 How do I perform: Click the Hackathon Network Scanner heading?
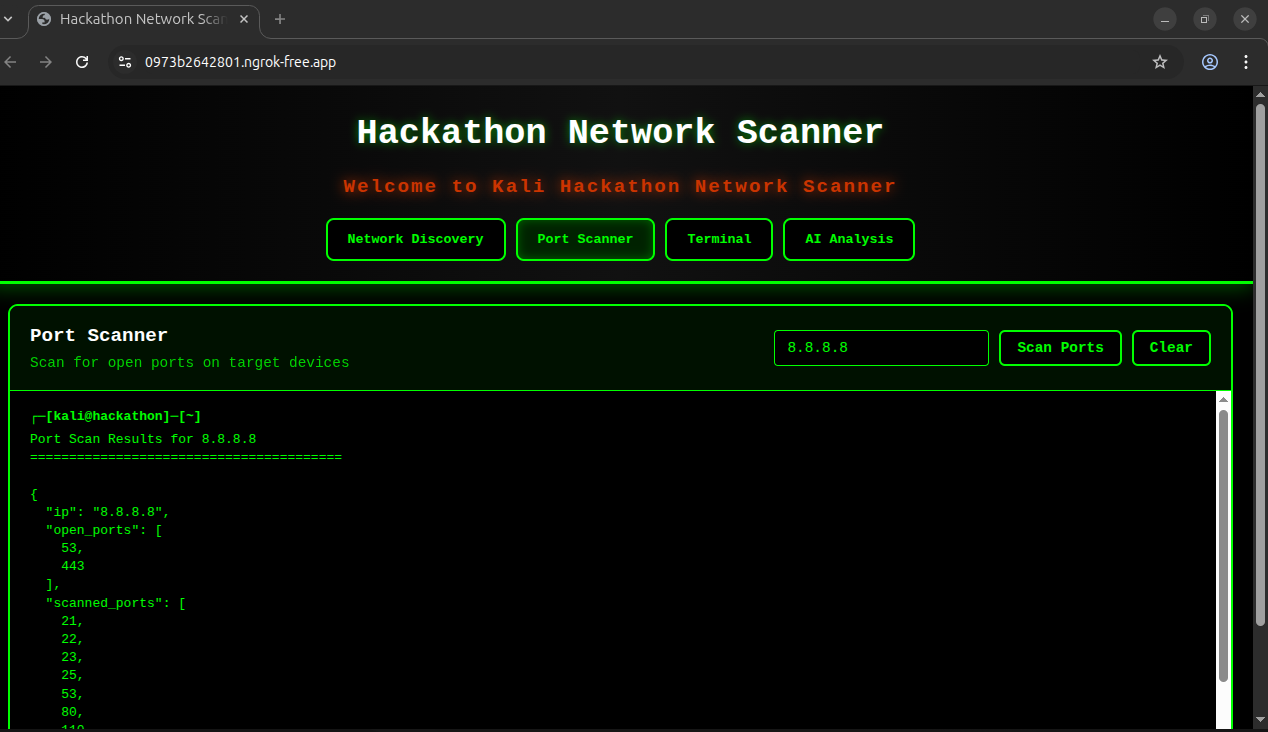(620, 132)
